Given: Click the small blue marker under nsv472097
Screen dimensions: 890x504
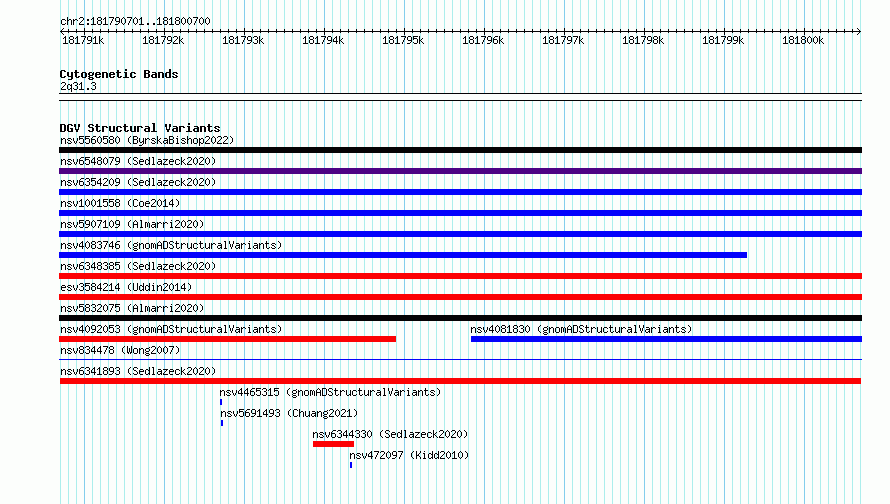Looking at the screenshot, I should 351,465.
